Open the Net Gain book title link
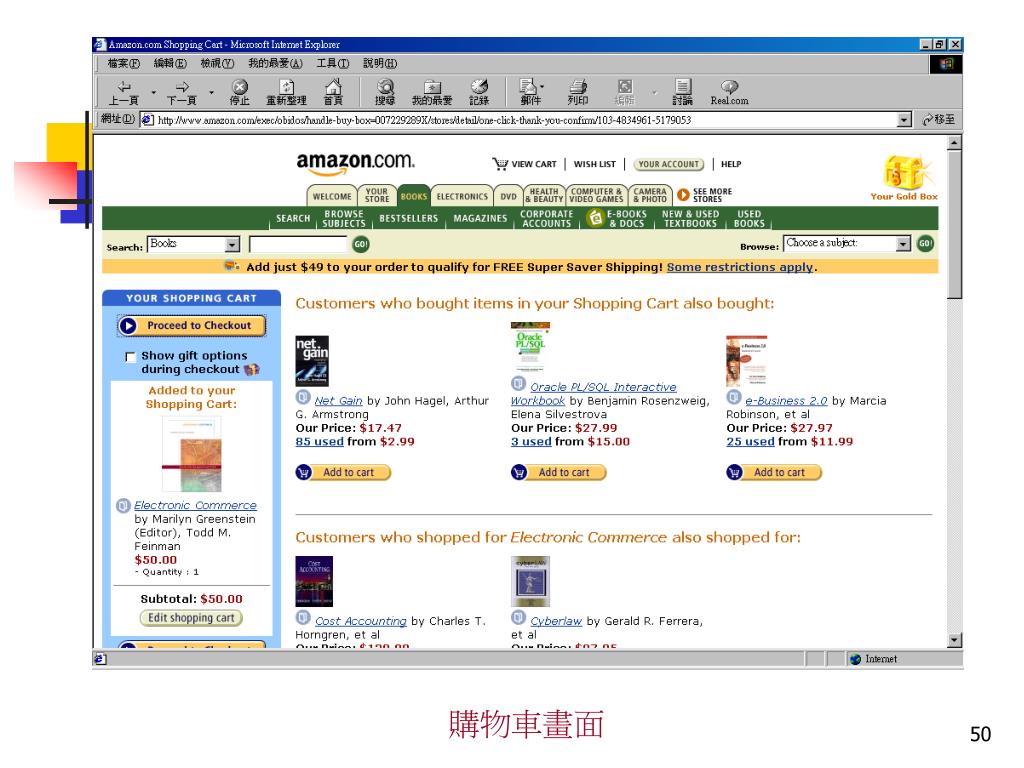Screen dimensions: 1024x768 click(338, 400)
